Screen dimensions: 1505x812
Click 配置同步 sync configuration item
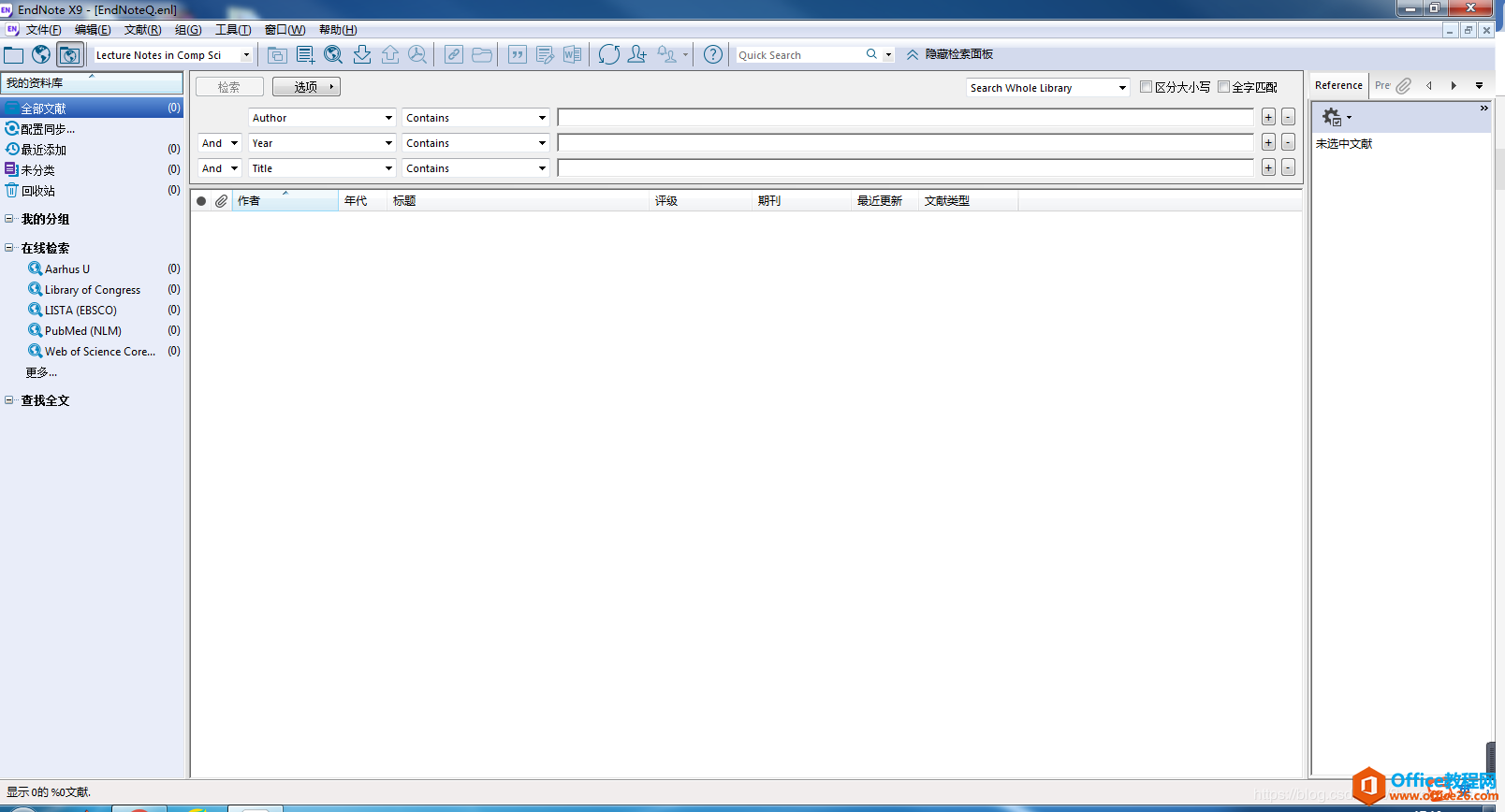click(48, 129)
